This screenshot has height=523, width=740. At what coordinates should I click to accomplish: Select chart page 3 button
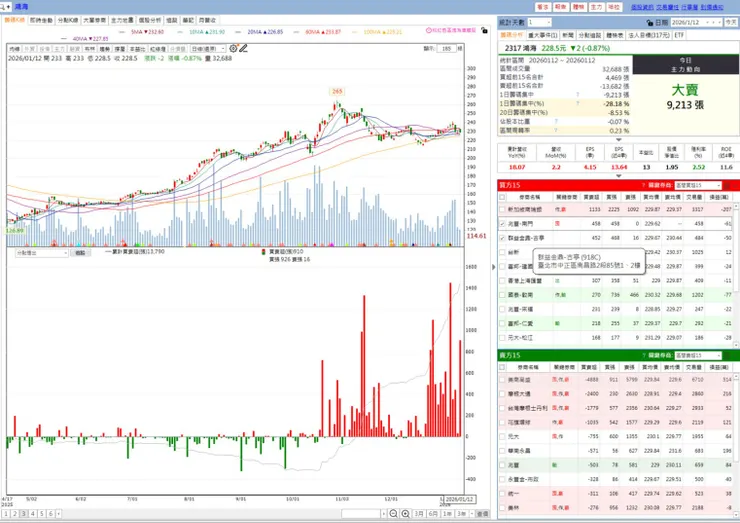tap(24, 514)
